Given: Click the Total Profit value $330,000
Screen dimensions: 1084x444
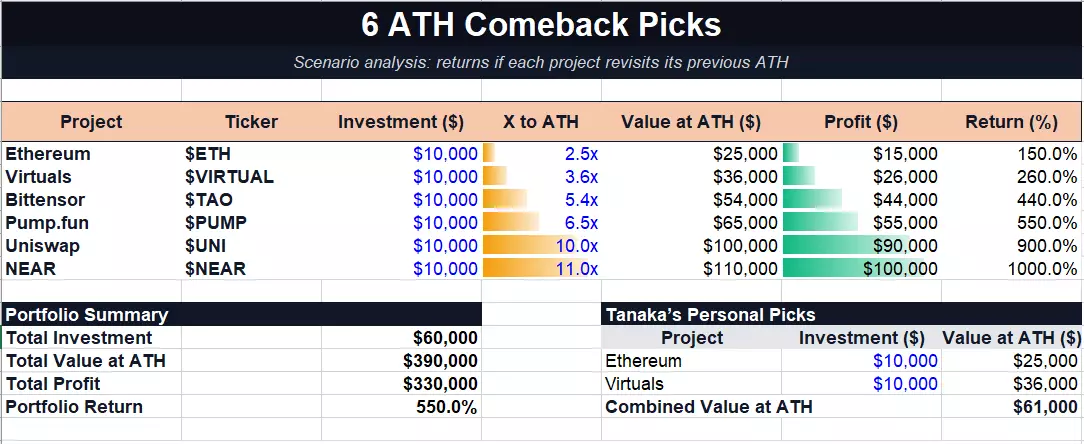Looking at the screenshot, I should [x=401, y=384].
